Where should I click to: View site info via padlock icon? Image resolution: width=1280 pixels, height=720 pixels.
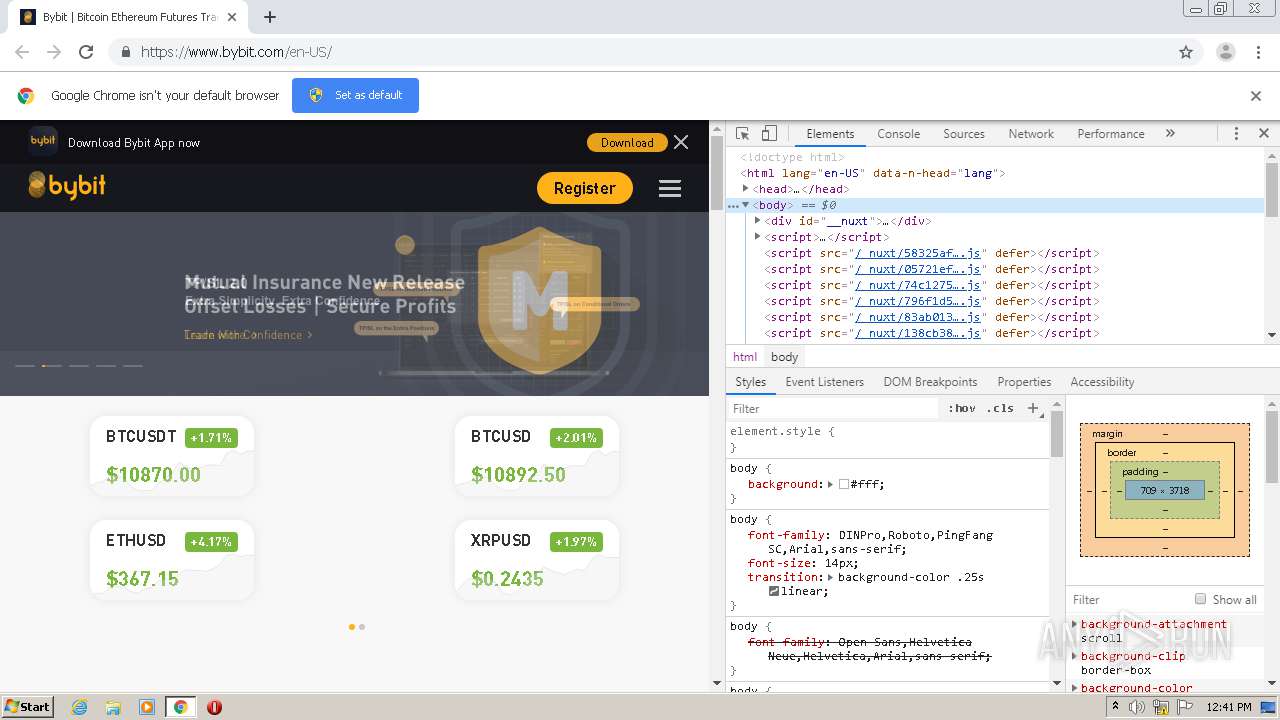pos(125,52)
